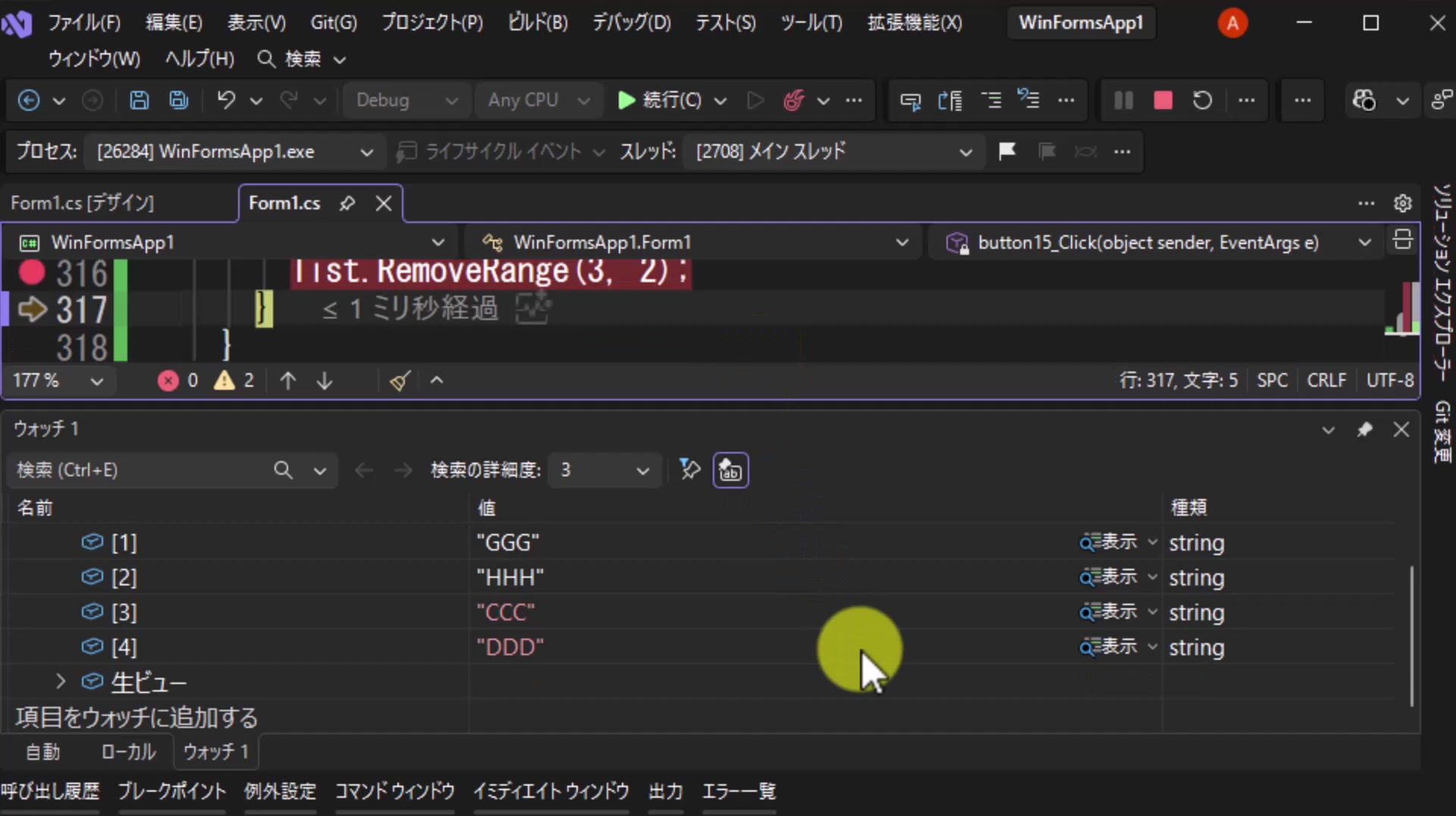Viewport: 1456px width, 816px height.
Task: Toggle the pin on the Form1.cs tab
Action: pos(347,203)
